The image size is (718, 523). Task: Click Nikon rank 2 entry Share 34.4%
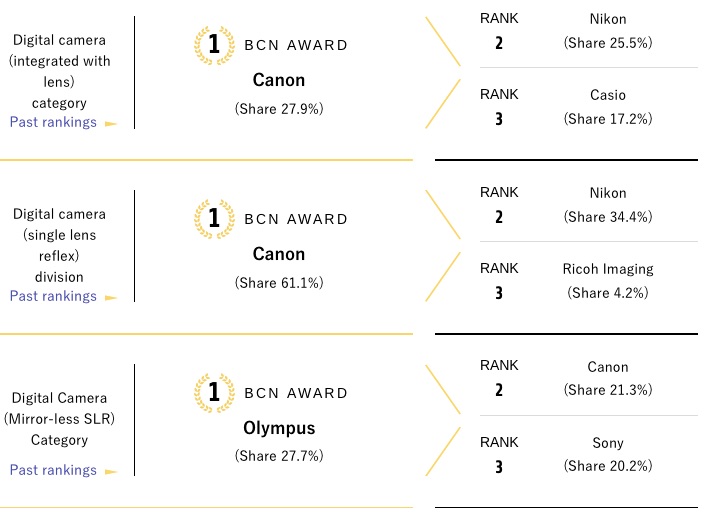tap(608, 205)
